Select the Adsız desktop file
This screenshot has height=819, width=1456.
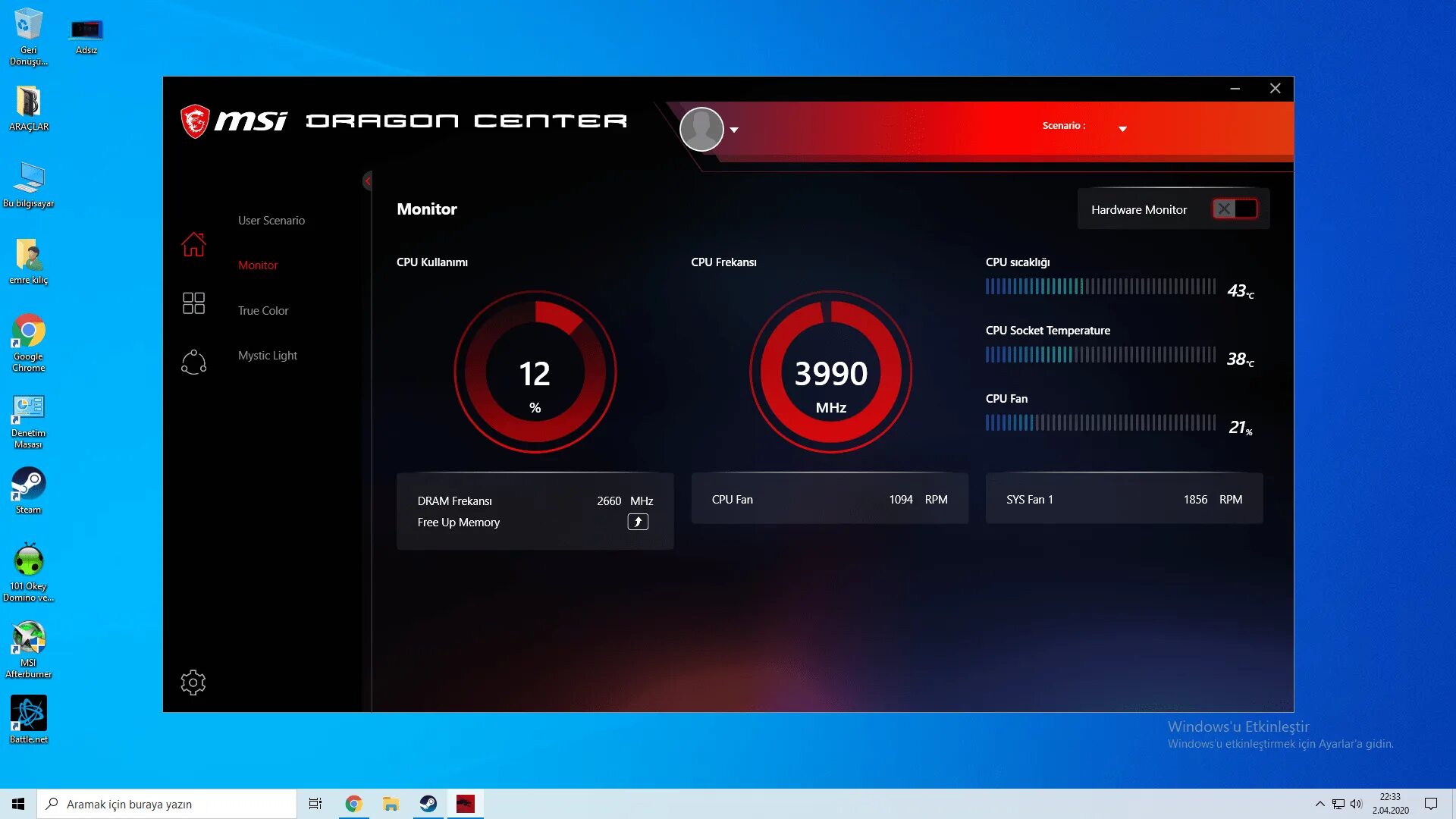[86, 36]
